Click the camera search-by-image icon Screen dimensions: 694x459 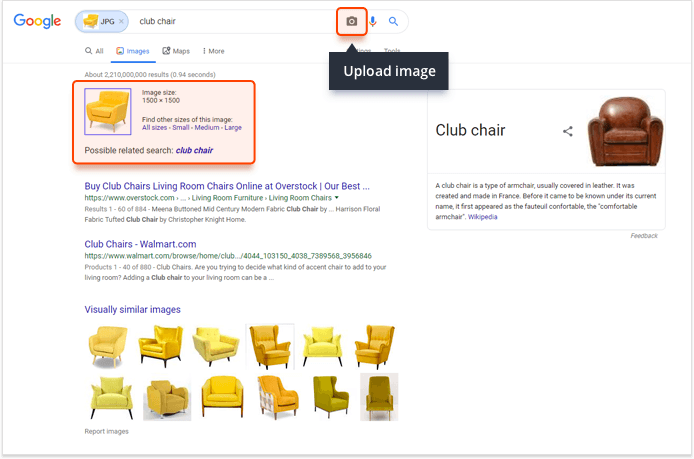351,21
